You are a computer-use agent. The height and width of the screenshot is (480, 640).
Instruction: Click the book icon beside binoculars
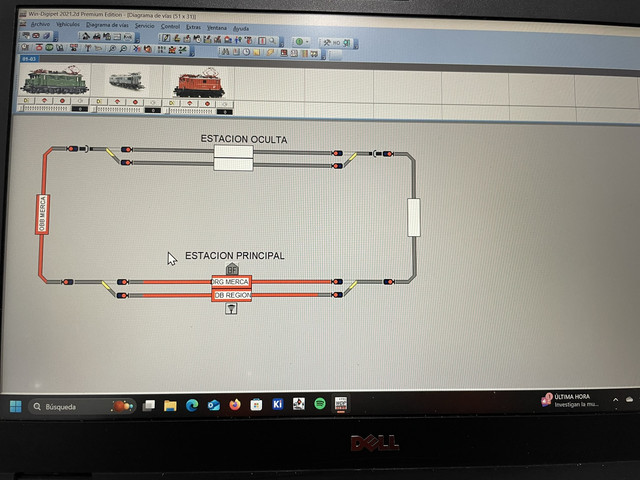[236, 52]
